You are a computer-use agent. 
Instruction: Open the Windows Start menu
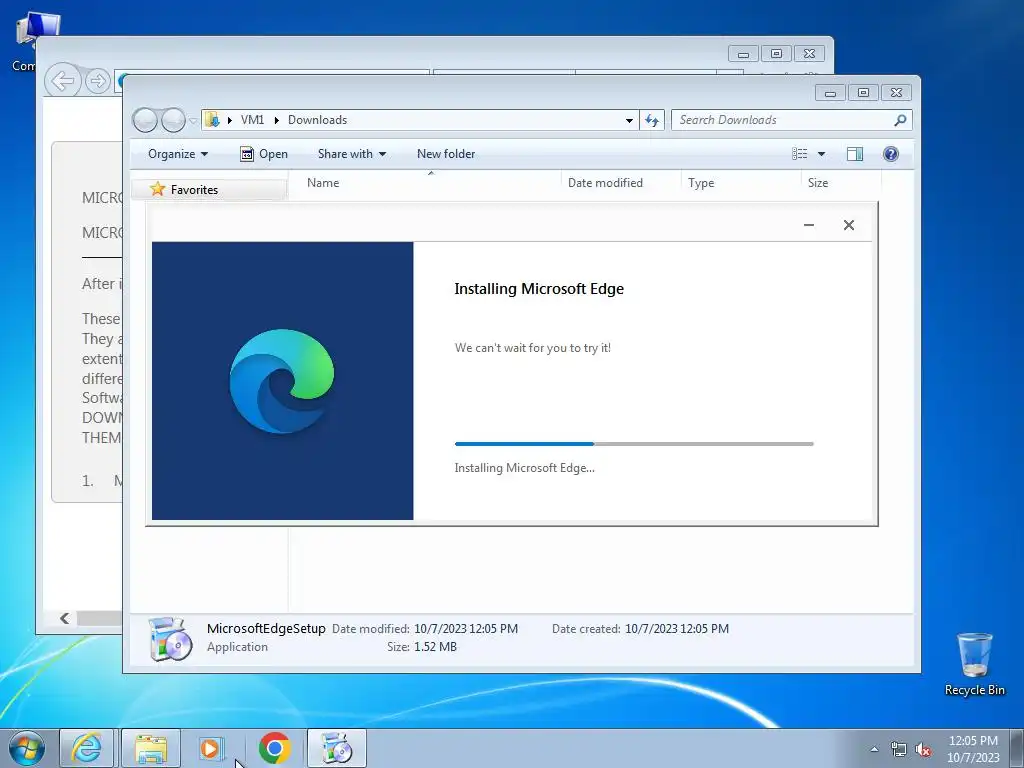pyautogui.click(x=27, y=748)
